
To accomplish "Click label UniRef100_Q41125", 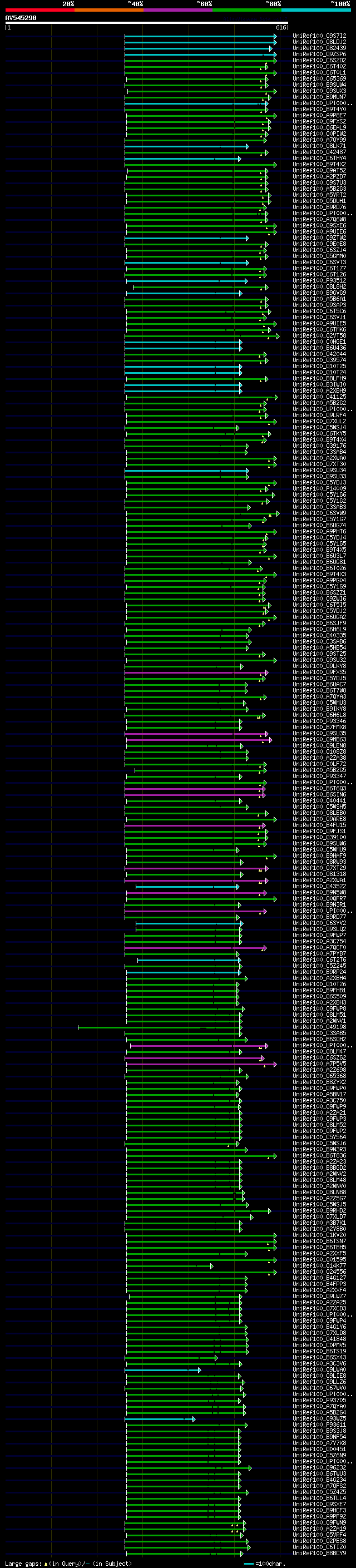I will [x=319, y=397].
